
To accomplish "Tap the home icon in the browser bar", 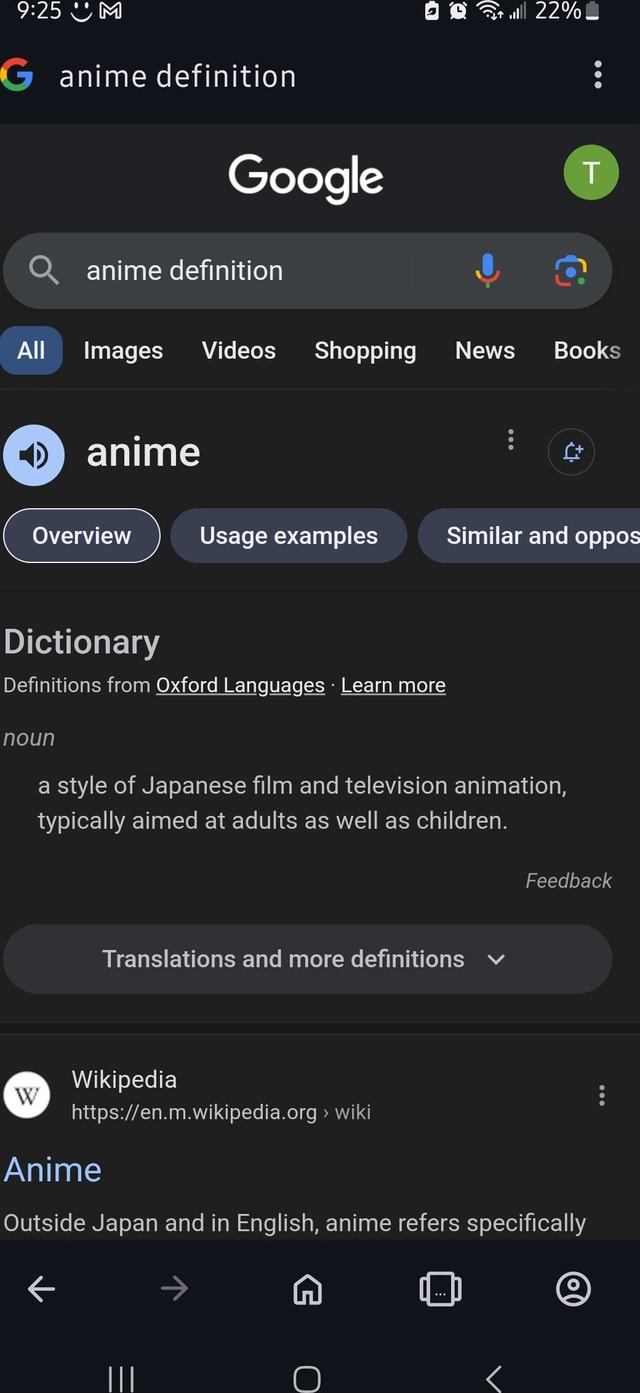I will [306, 1289].
